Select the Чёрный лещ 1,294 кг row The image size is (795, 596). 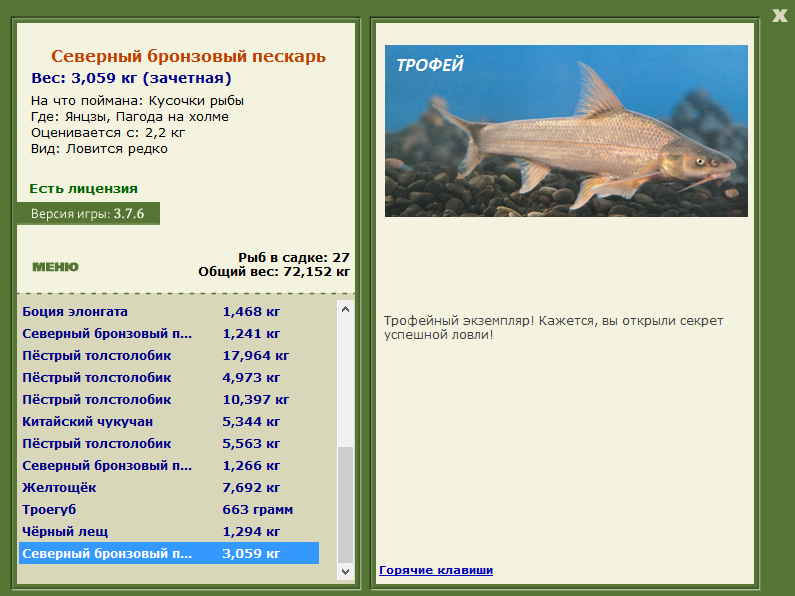pyautogui.click(x=169, y=532)
